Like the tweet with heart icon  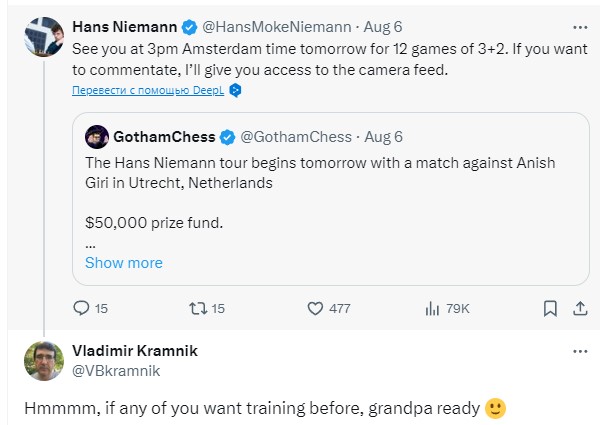[x=315, y=309]
